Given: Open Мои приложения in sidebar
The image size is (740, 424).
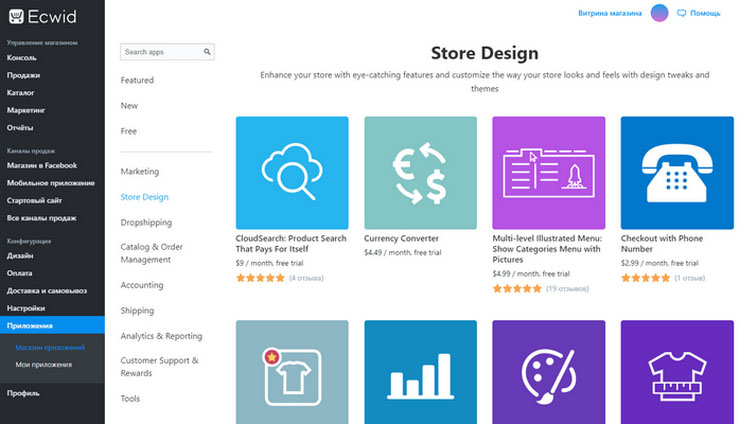Looking at the screenshot, I should (43, 364).
